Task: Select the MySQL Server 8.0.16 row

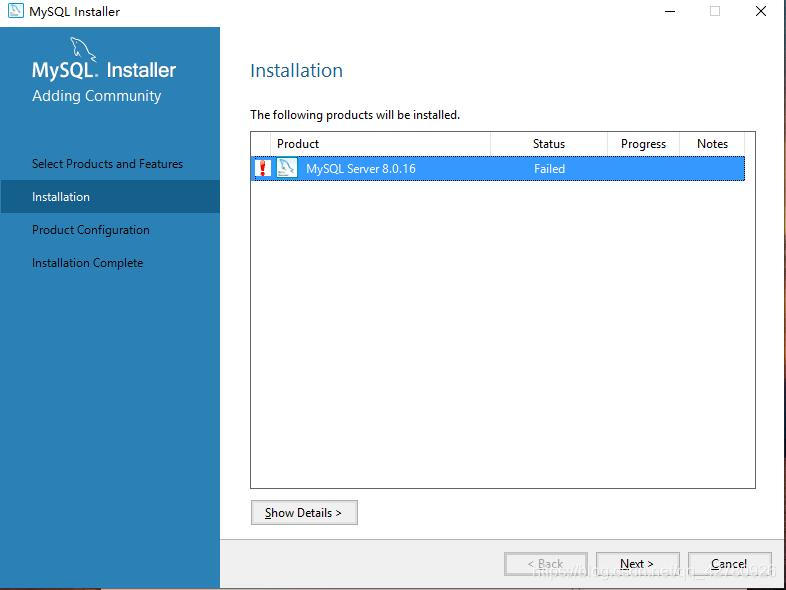Action: [x=498, y=168]
